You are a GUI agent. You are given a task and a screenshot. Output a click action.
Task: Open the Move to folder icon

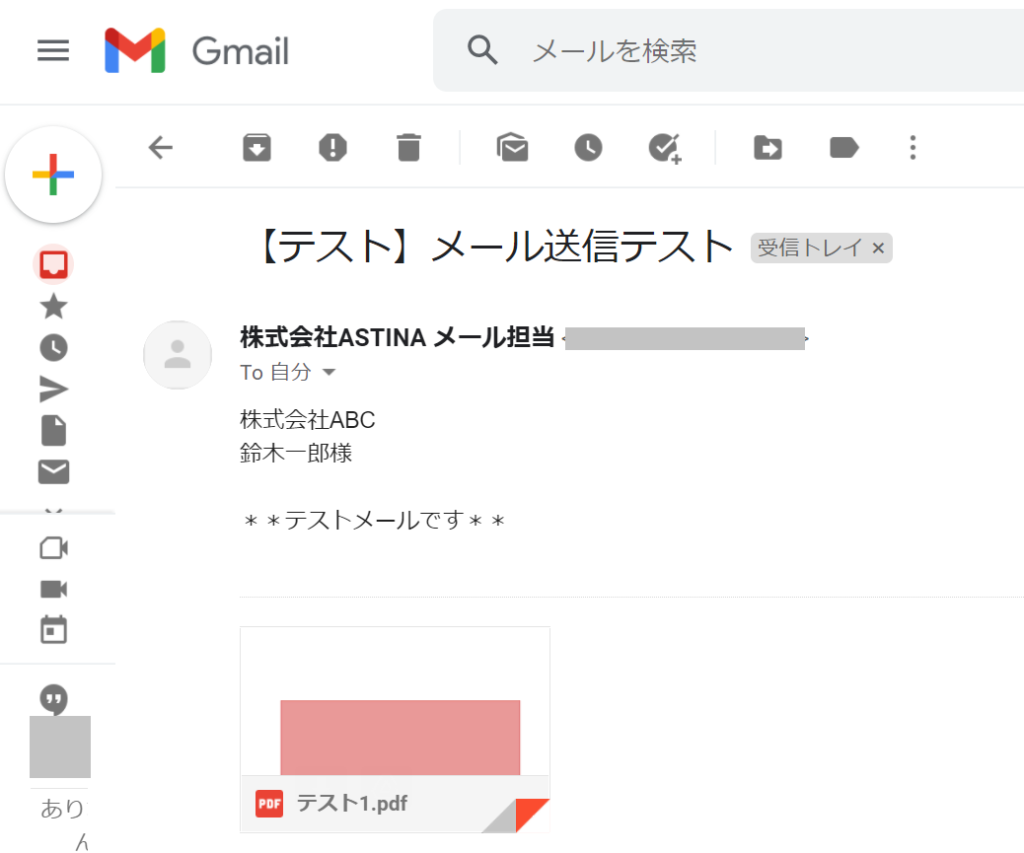click(767, 148)
